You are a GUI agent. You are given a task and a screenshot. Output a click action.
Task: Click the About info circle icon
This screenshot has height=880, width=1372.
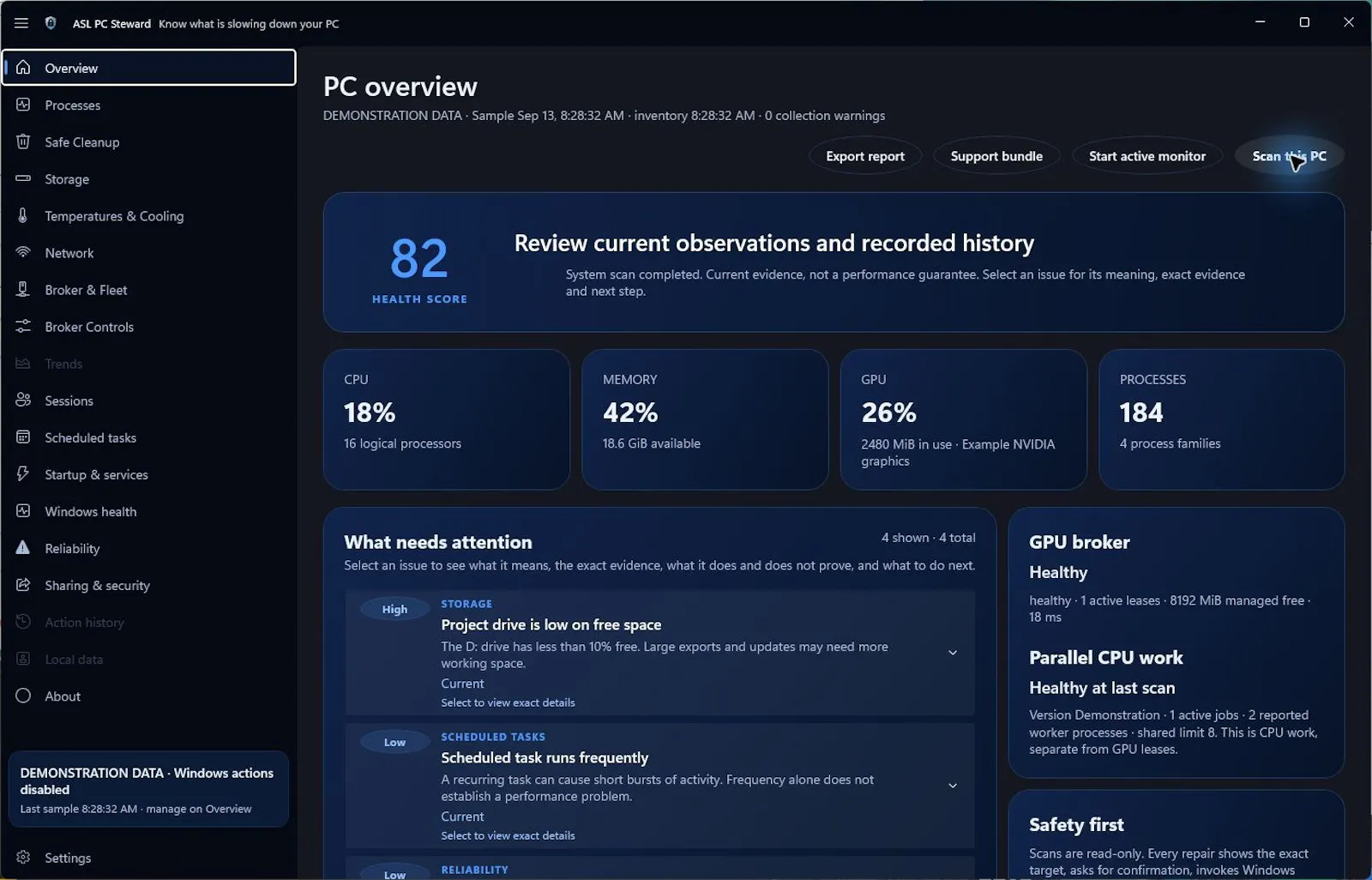click(x=23, y=696)
